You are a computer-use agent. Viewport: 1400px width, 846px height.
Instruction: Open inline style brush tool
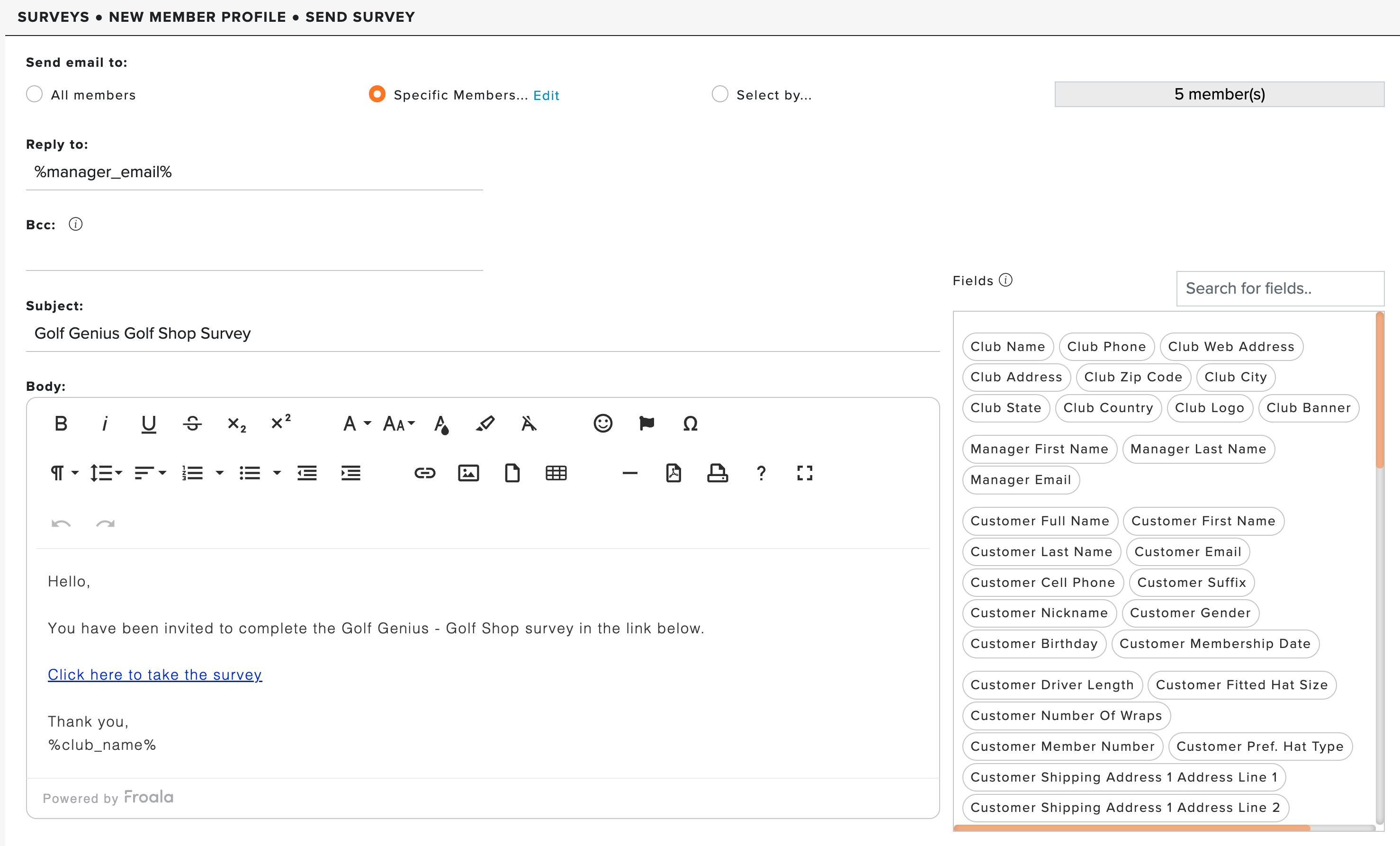point(485,424)
